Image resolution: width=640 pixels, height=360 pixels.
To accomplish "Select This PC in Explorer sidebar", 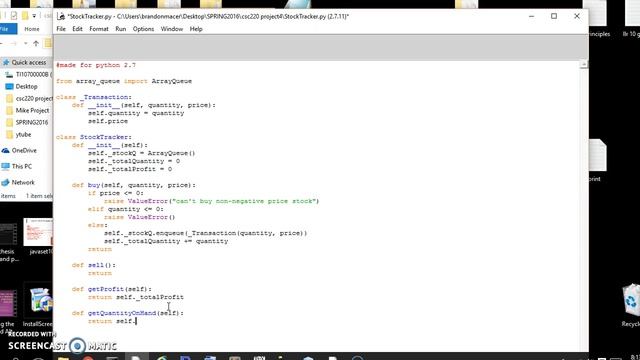I will click(22, 166).
